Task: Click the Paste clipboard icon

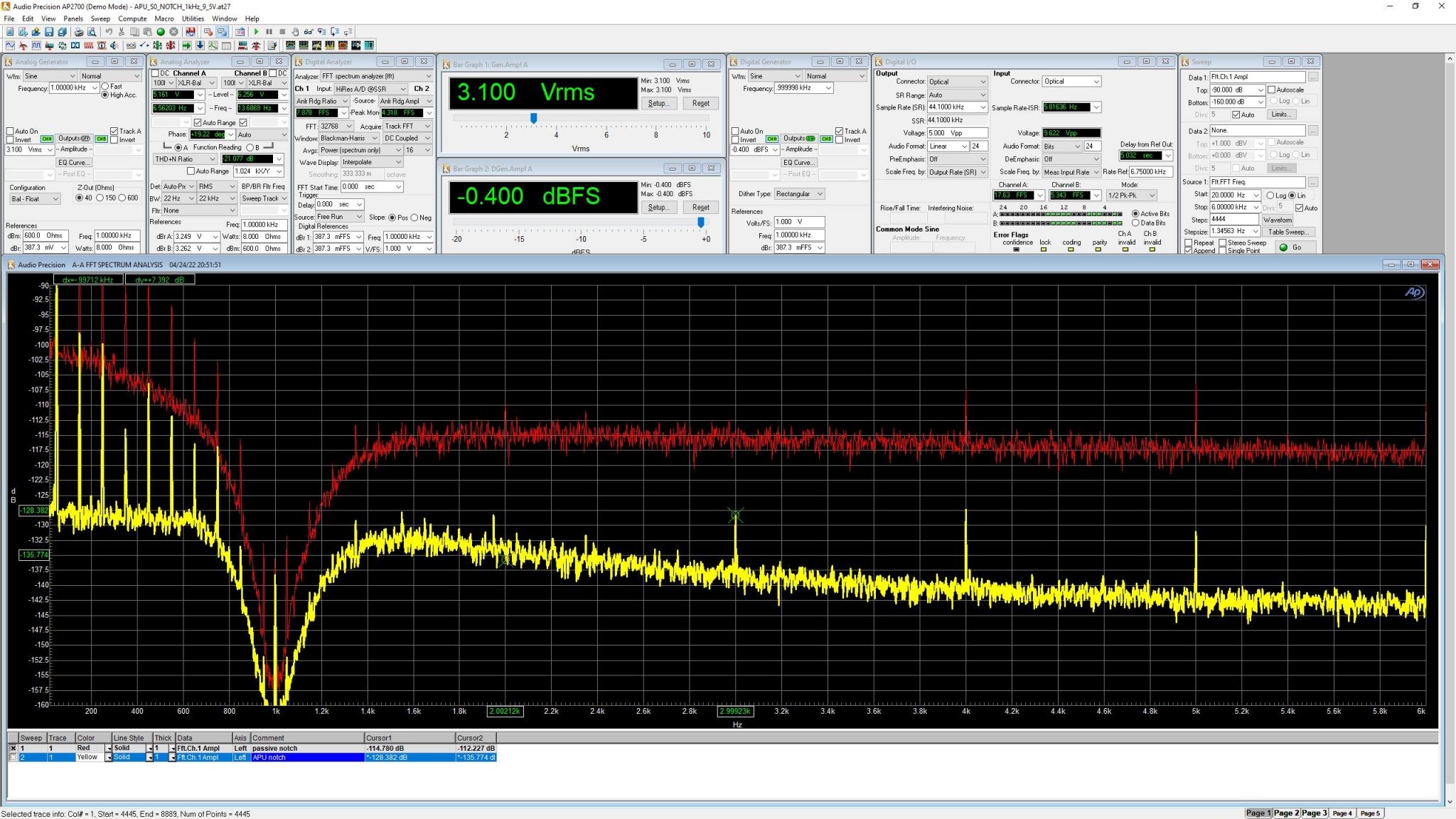Action: [147, 32]
